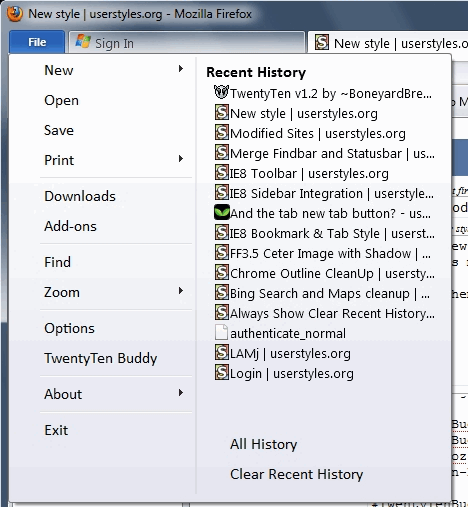Click the green leaf icon beside 'And the tab new tab button?'
The image size is (468, 507).
pos(222,212)
